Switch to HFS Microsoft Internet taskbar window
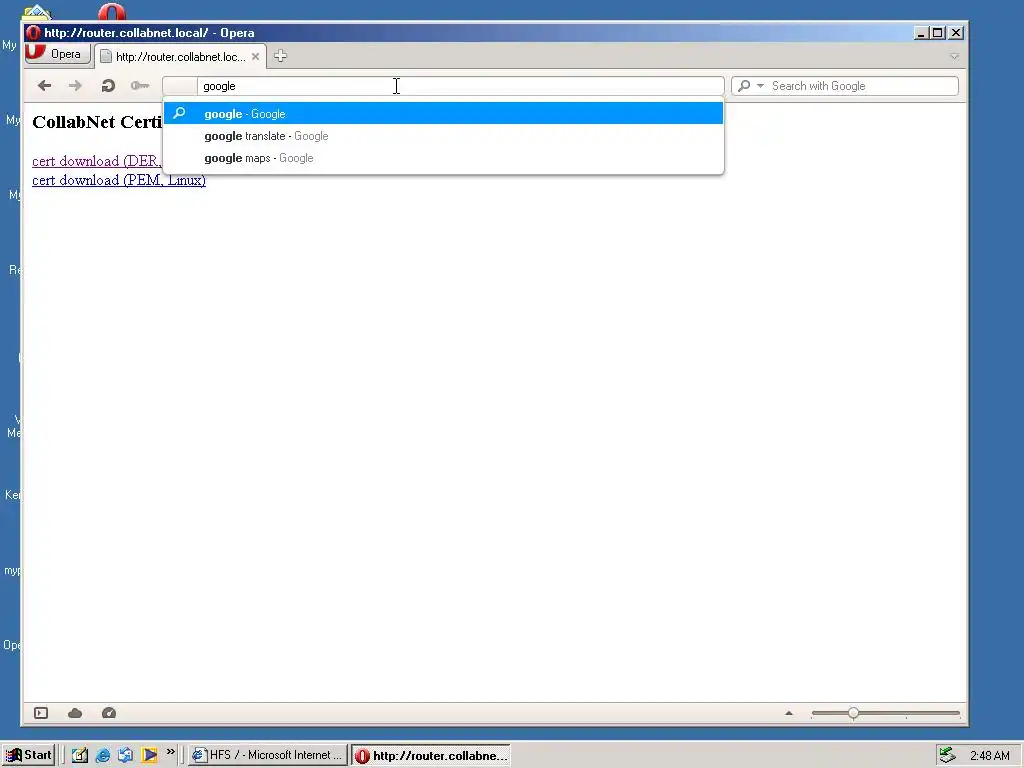The image size is (1024, 768). (x=268, y=755)
